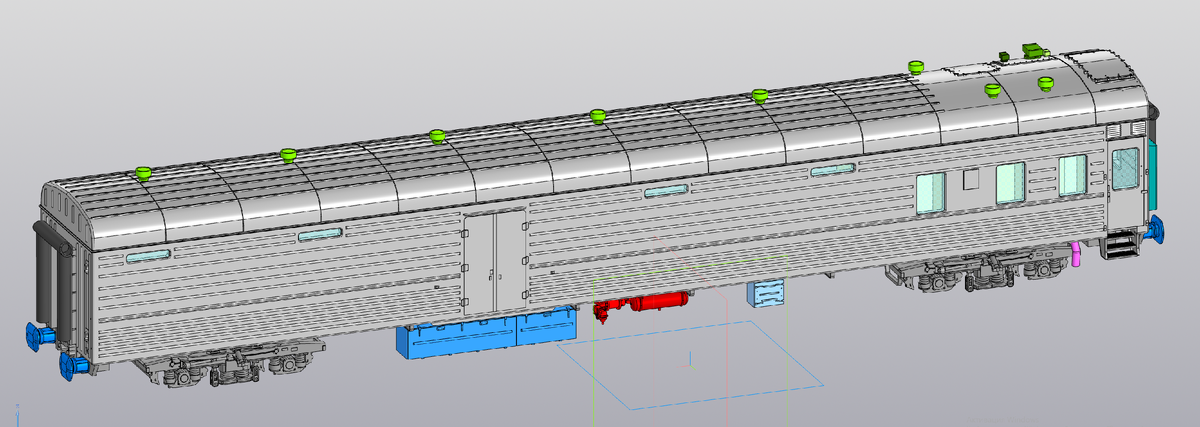
Task: Select the large blue battery box underneath
Action: point(487,332)
